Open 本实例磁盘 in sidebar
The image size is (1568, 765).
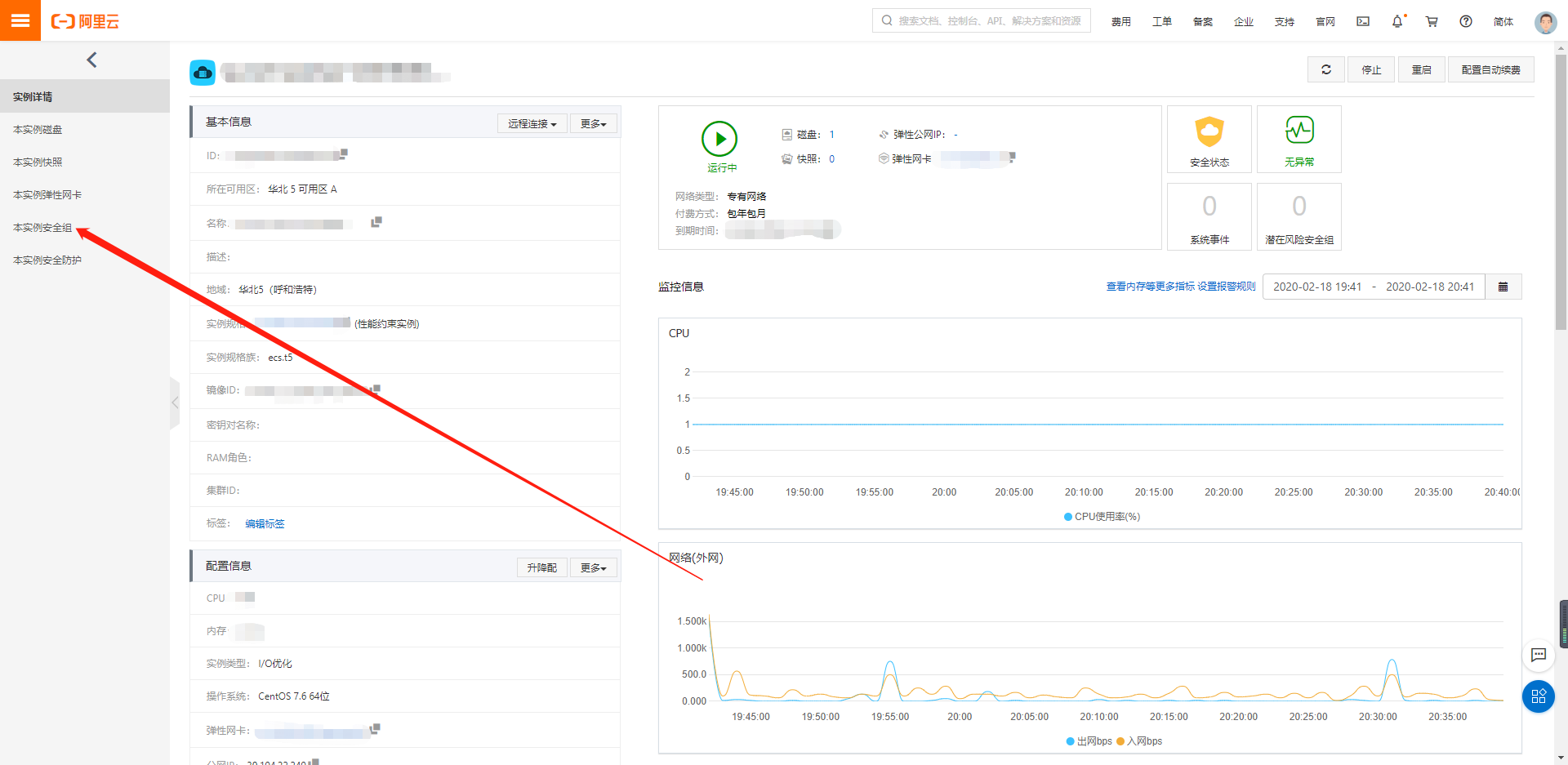[x=85, y=129]
